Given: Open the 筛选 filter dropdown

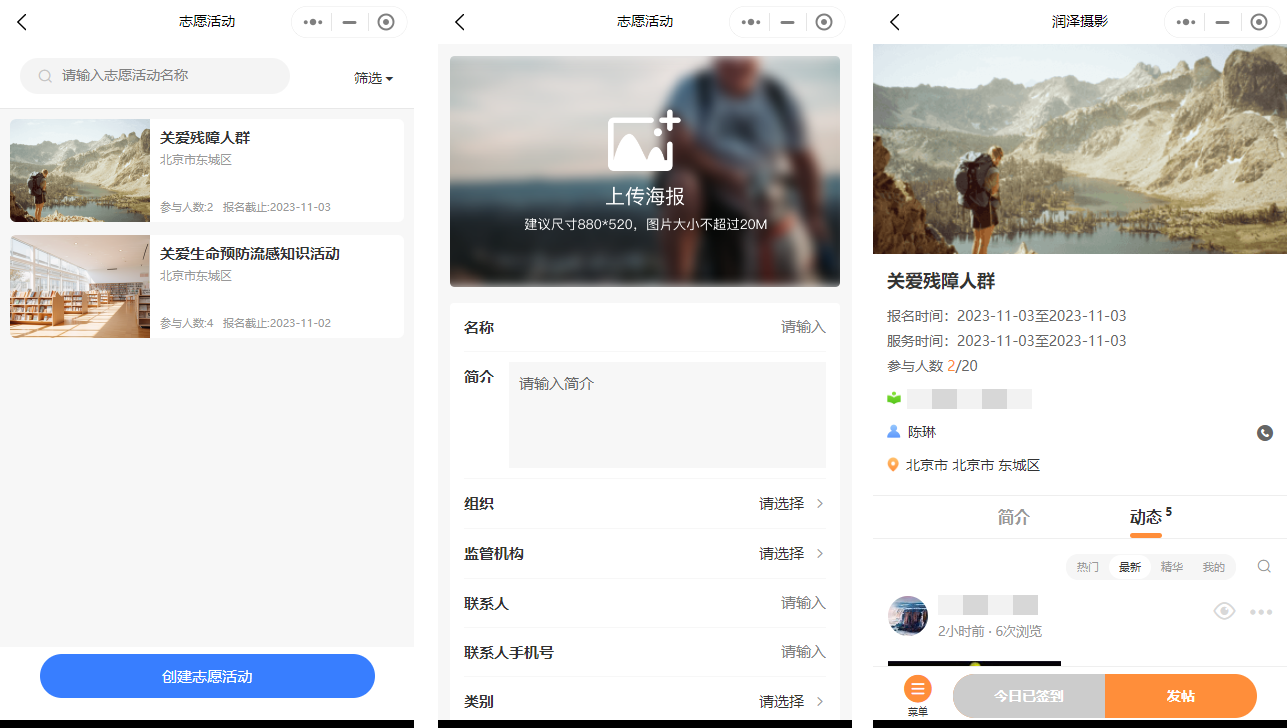Looking at the screenshot, I should tap(373, 78).
